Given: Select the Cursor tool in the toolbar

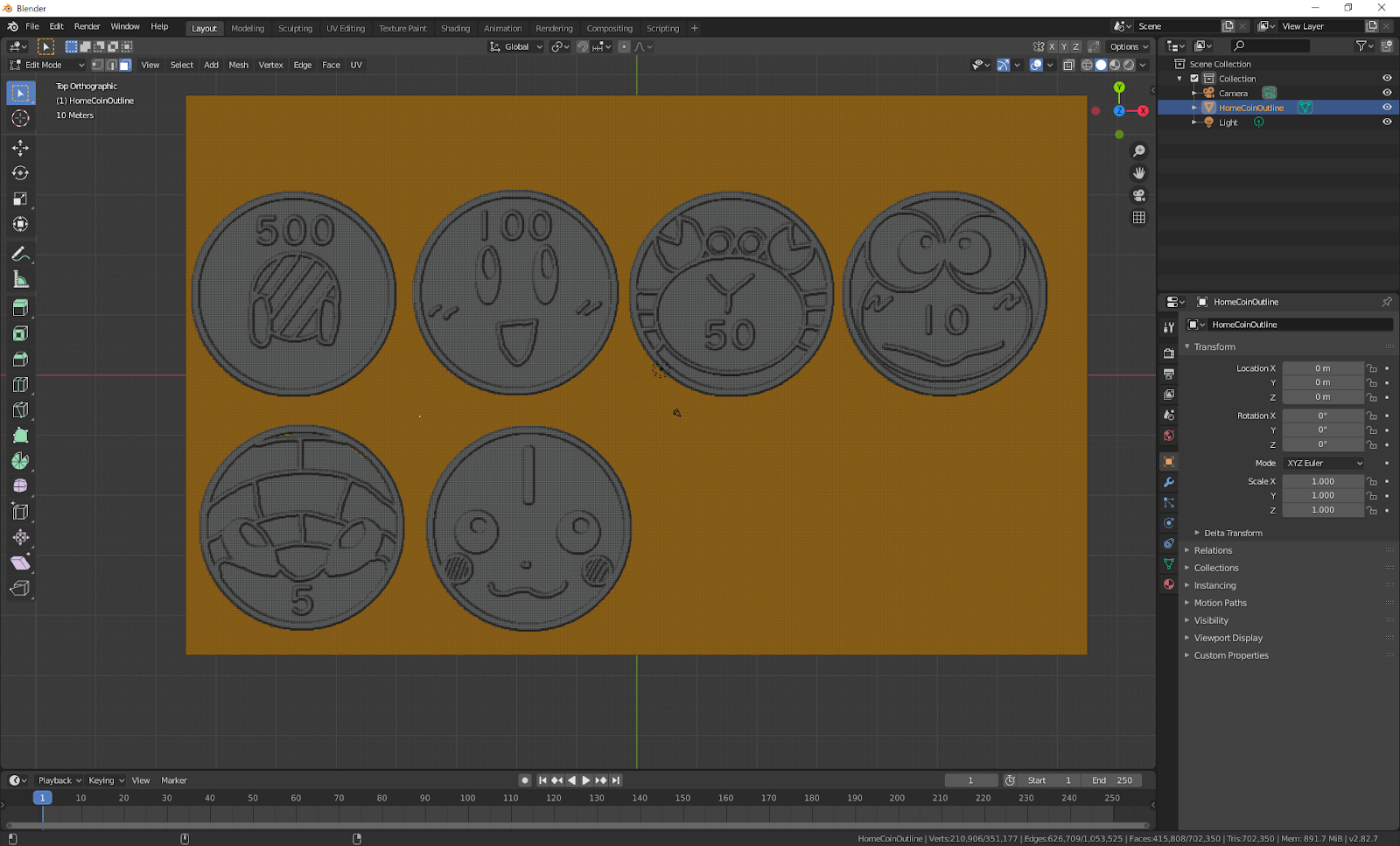Looking at the screenshot, I should 20,118.
